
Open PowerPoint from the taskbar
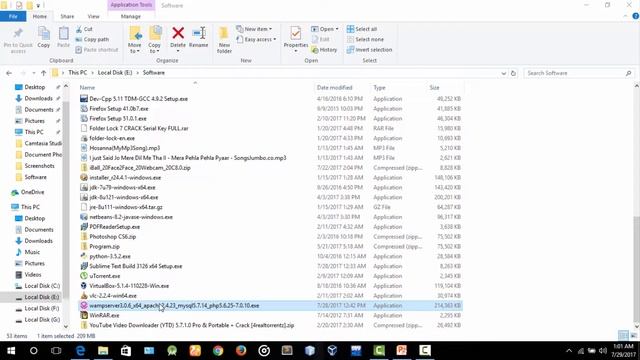point(402,351)
